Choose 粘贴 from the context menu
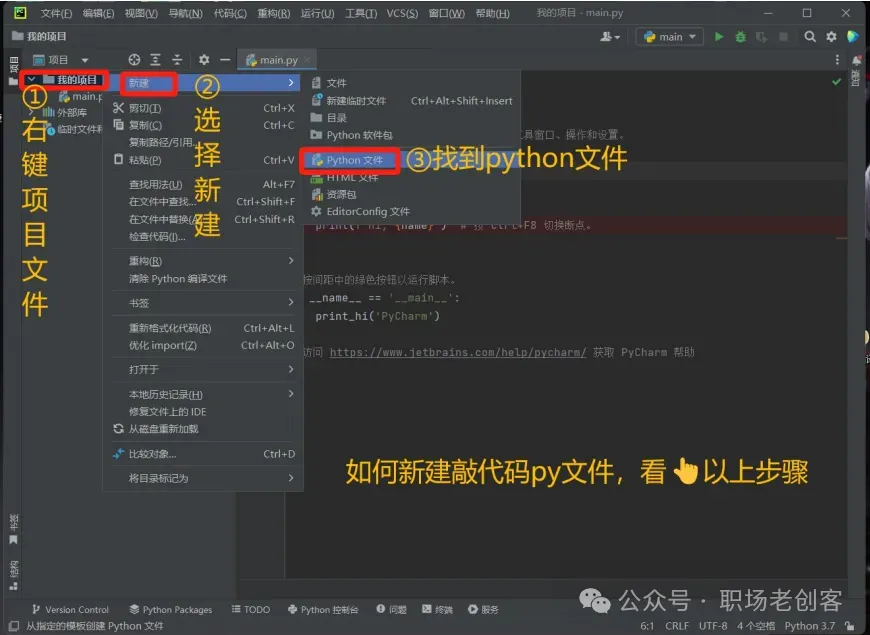870x635 pixels. 203,160
